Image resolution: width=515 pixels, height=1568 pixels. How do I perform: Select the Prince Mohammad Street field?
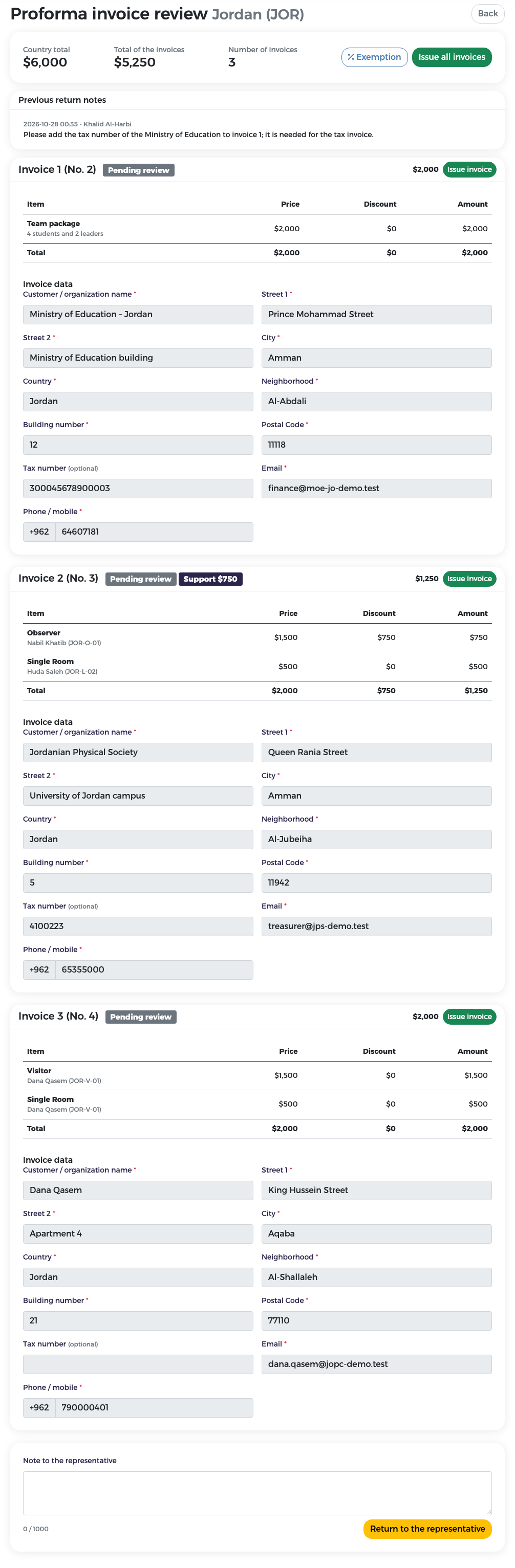[x=377, y=315]
